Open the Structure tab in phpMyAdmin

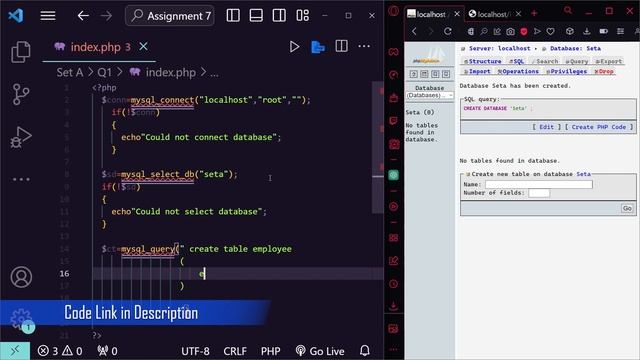pyautogui.click(x=482, y=61)
